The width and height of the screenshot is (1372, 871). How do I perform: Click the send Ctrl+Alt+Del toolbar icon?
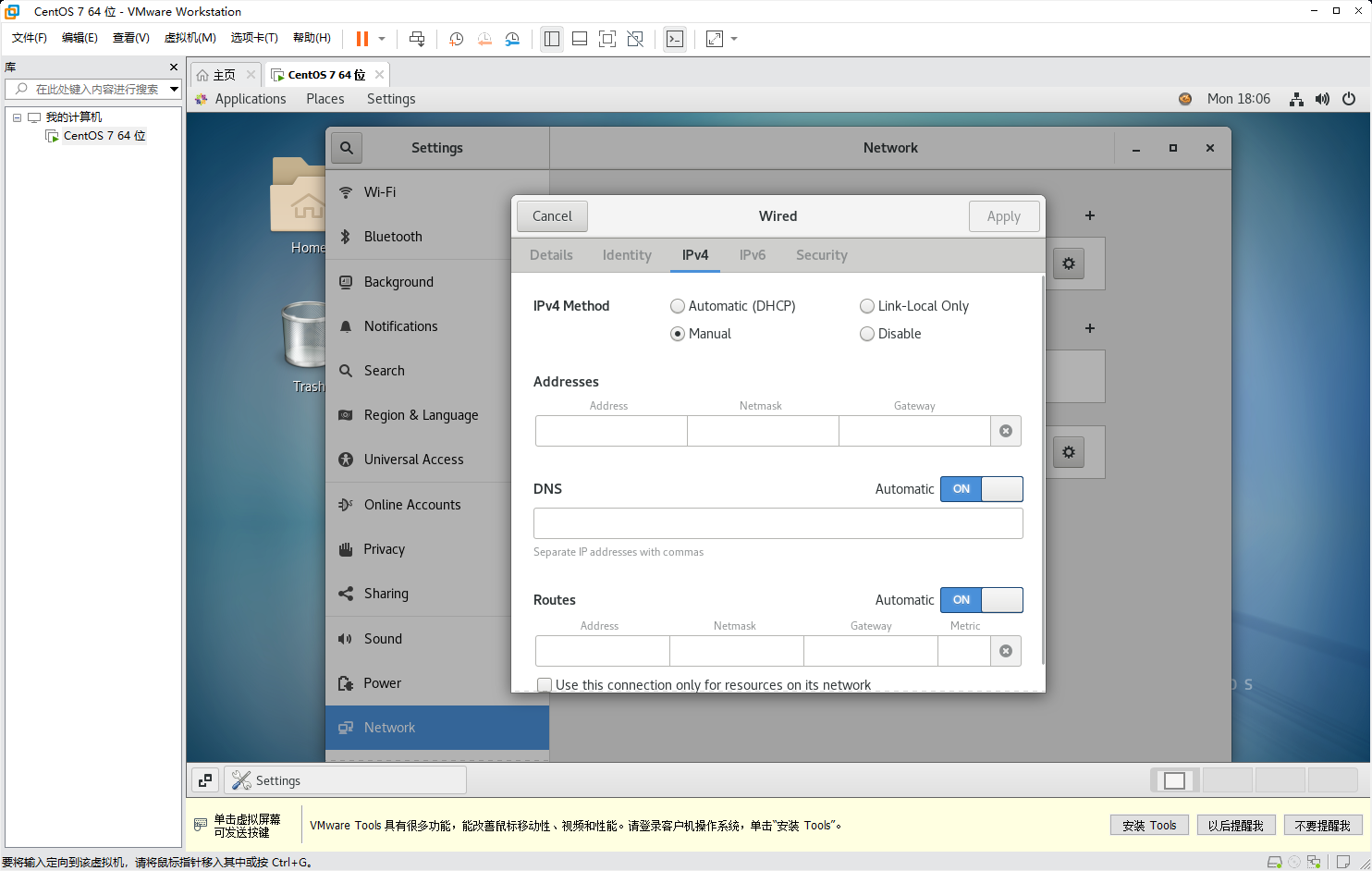(417, 39)
